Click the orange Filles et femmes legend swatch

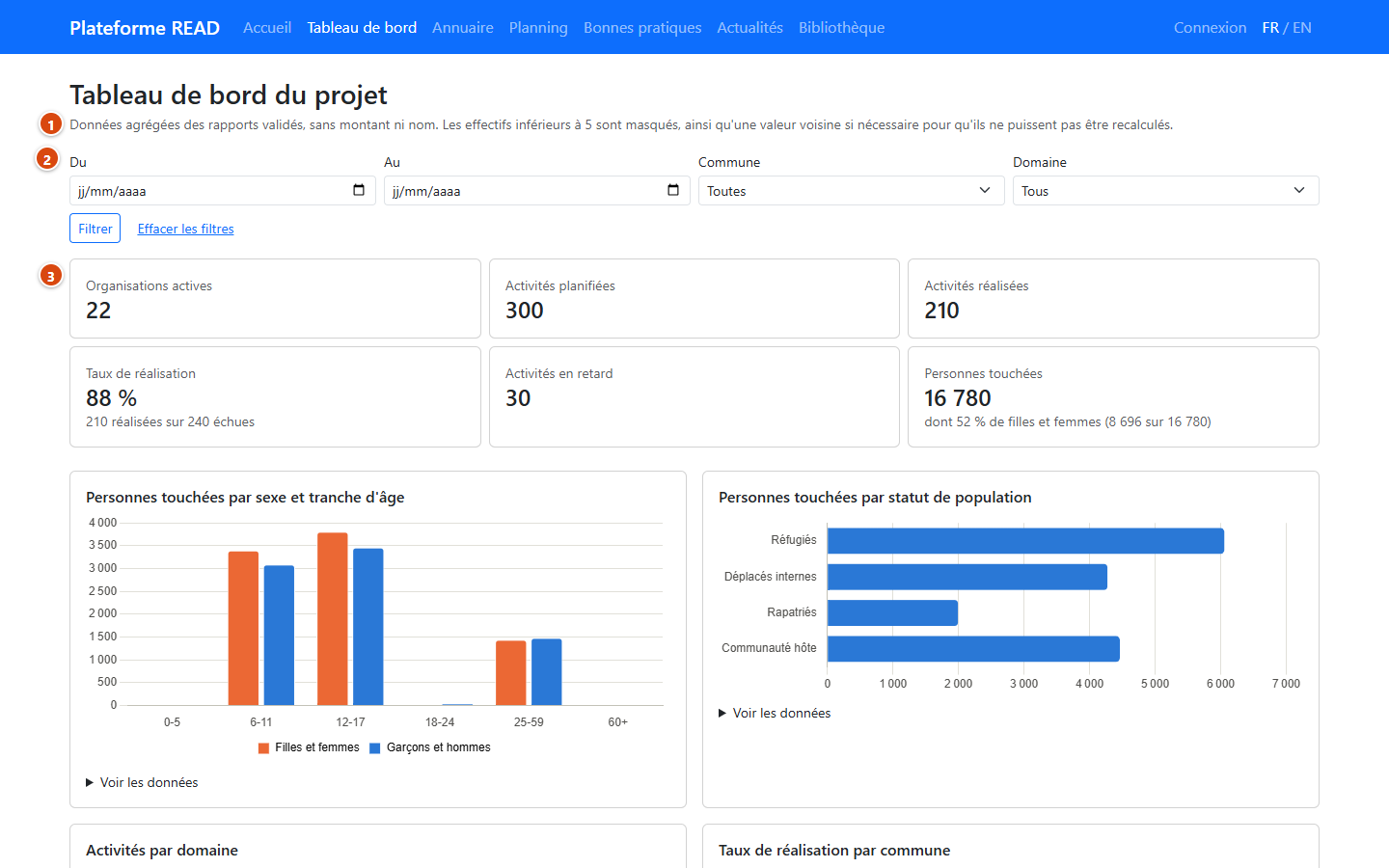click(x=263, y=747)
